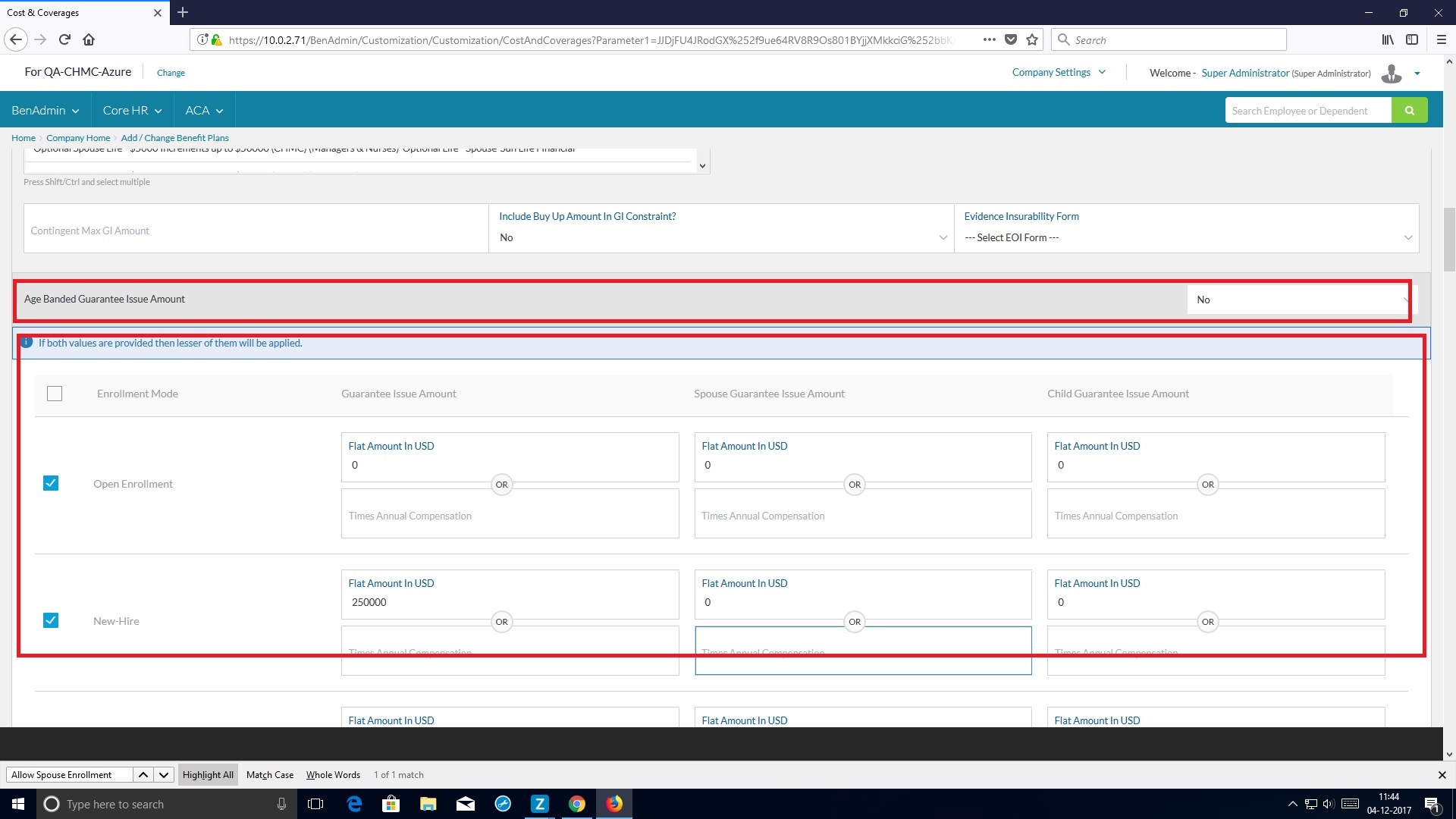Viewport: 1456px width, 819px height.
Task: Click New-Hire Flat Amount field with 250000
Action: click(509, 602)
